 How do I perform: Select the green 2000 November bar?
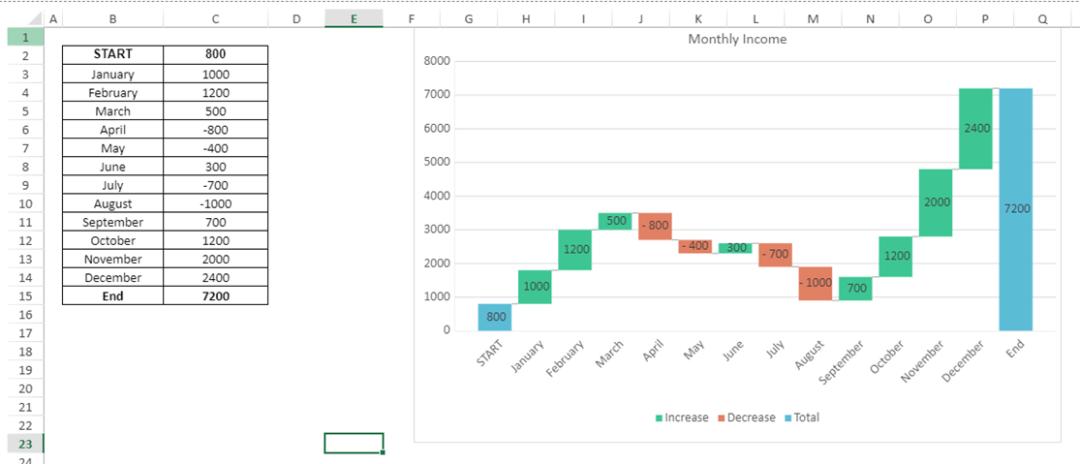pyautogui.click(x=935, y=202)
